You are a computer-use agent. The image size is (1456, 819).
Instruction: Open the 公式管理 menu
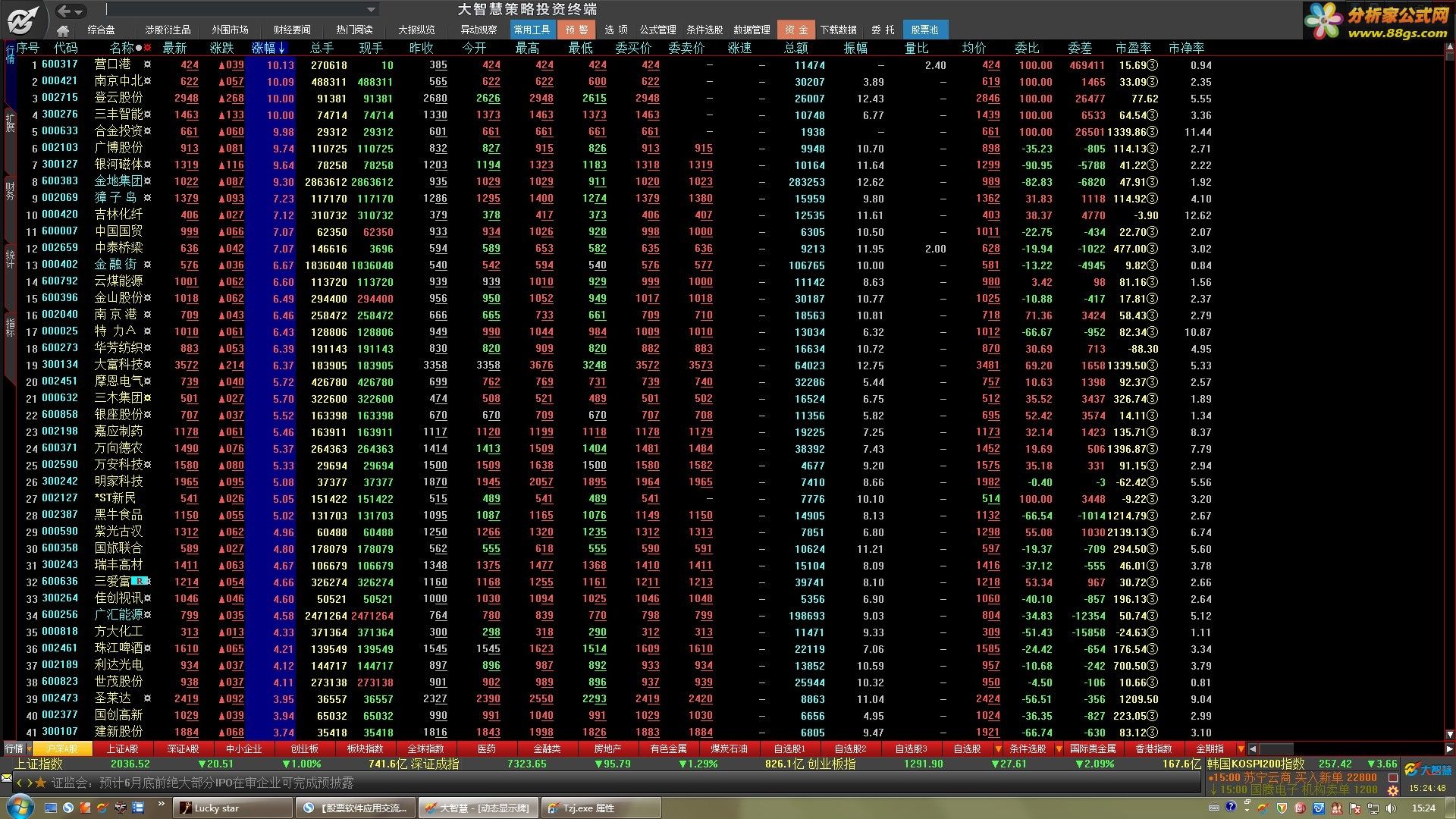click(x=657, y=30)
